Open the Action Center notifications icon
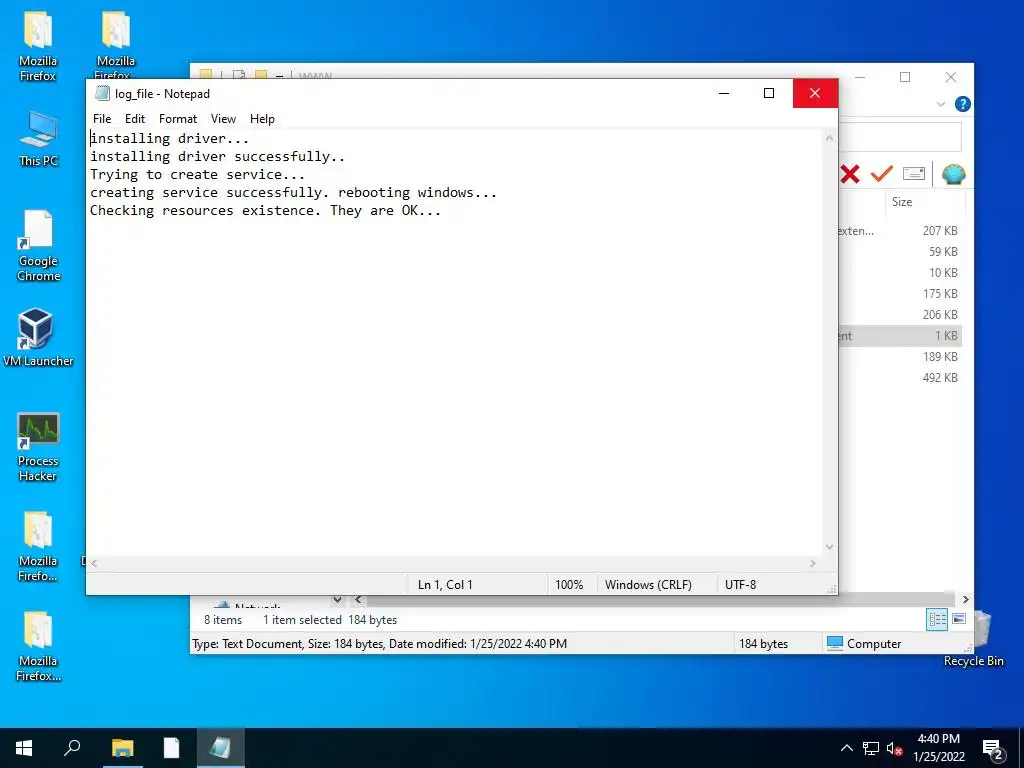The image size is (1024, 768). click(x=993, y=749)
